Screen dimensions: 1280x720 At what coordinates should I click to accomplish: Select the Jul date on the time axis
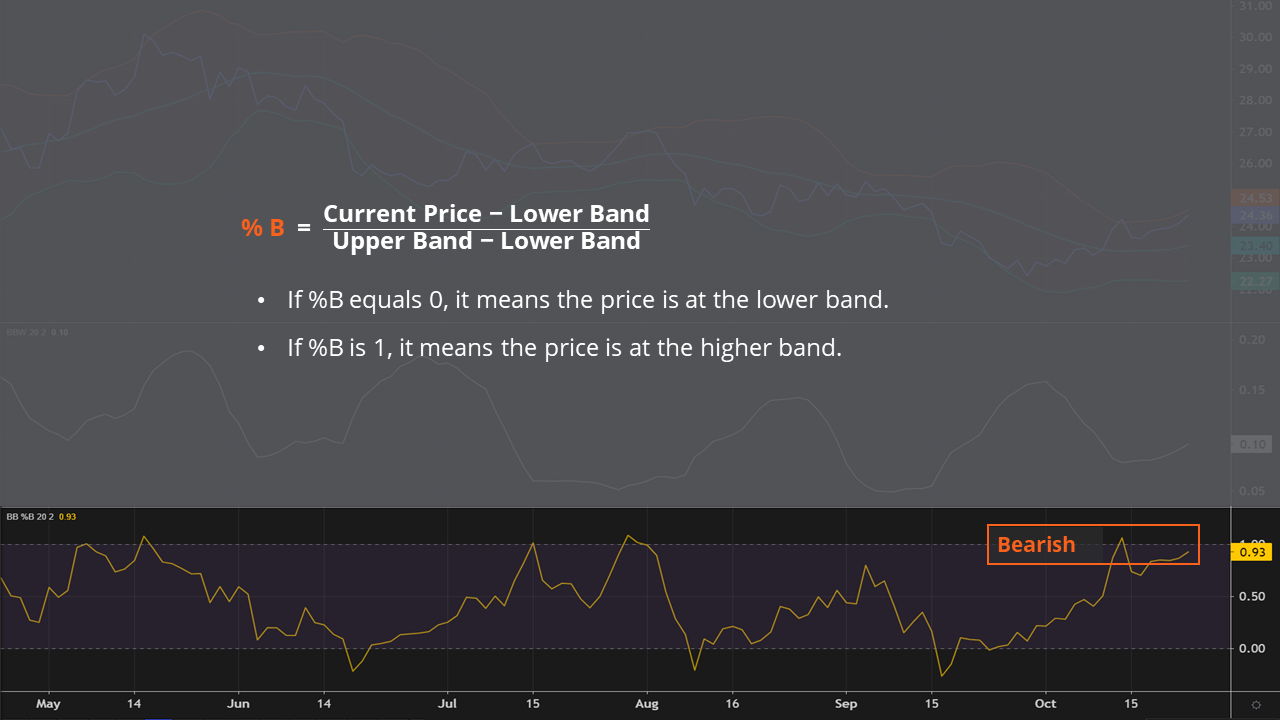(447, 704)
